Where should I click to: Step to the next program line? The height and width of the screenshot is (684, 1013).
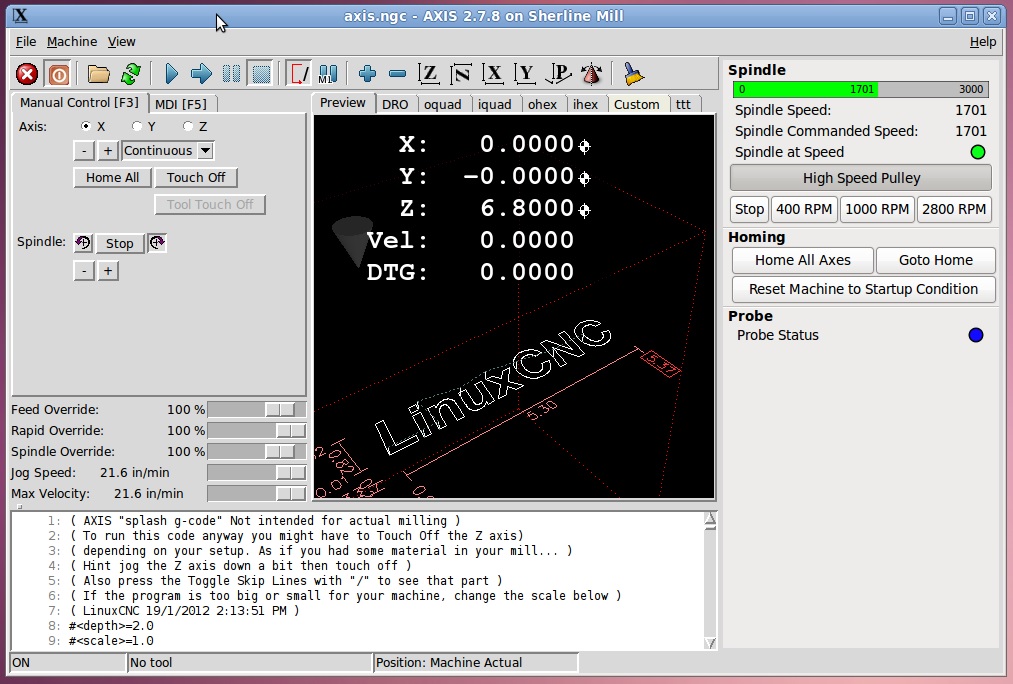point(201,74)
